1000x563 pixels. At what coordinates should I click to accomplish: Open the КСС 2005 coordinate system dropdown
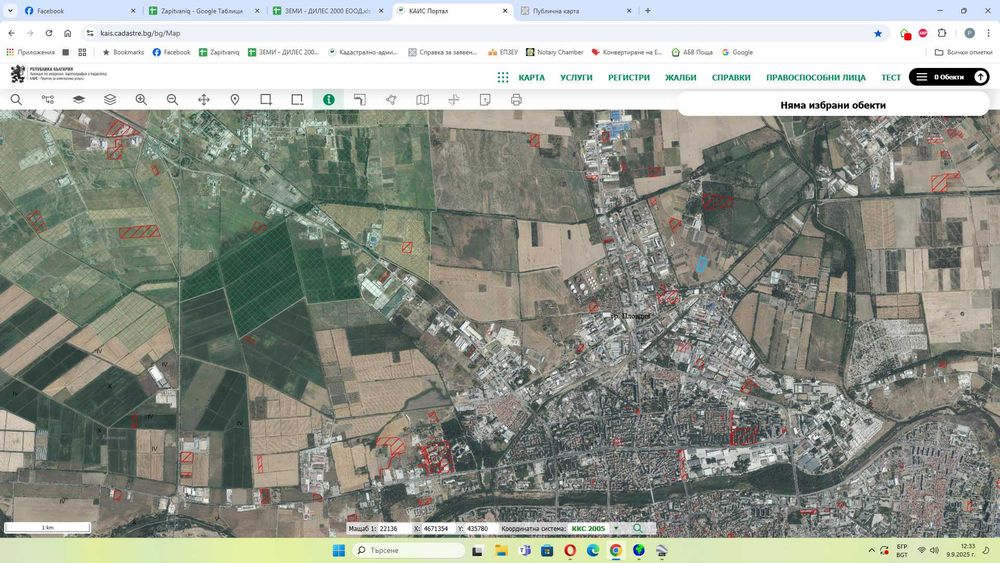pyautogui.click(x=594, y=528)
